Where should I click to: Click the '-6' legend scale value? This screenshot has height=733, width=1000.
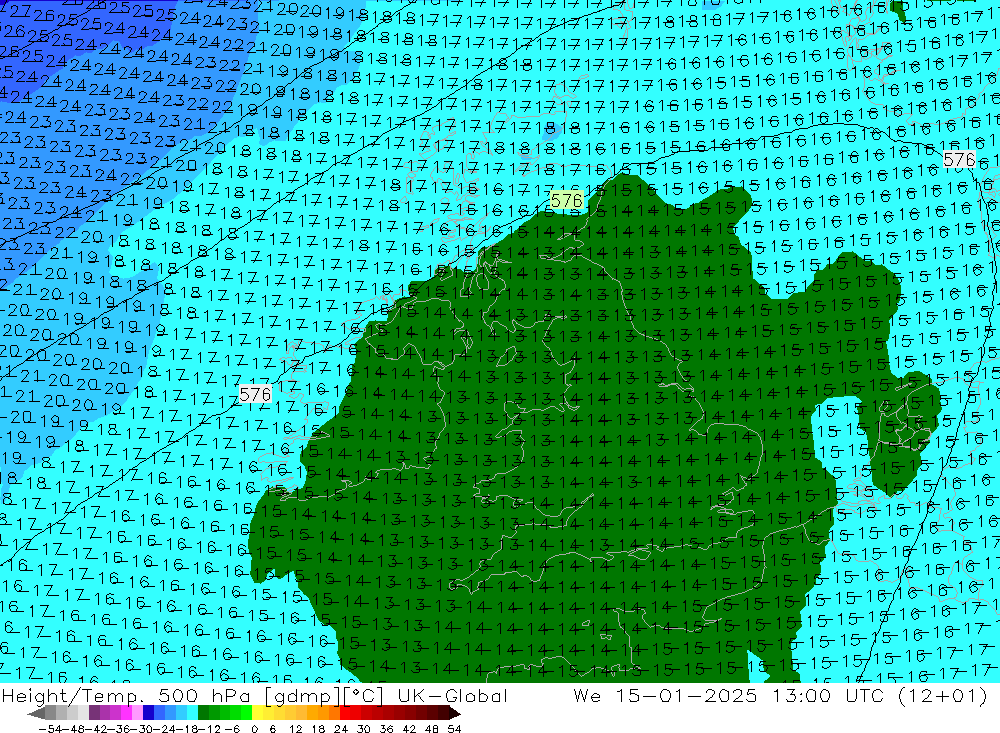232,729
